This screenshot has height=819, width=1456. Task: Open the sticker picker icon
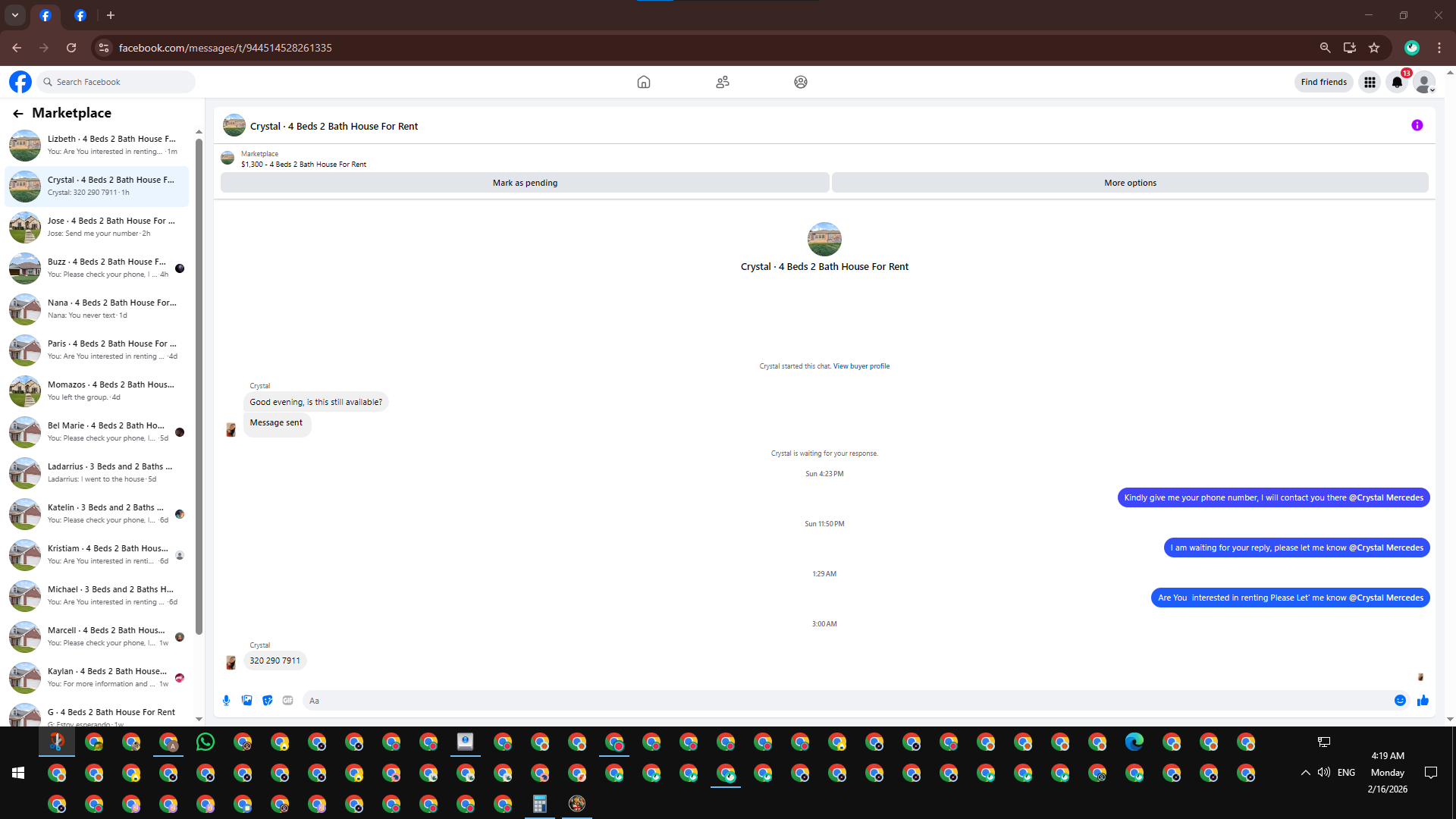click(x=267, y=701)
